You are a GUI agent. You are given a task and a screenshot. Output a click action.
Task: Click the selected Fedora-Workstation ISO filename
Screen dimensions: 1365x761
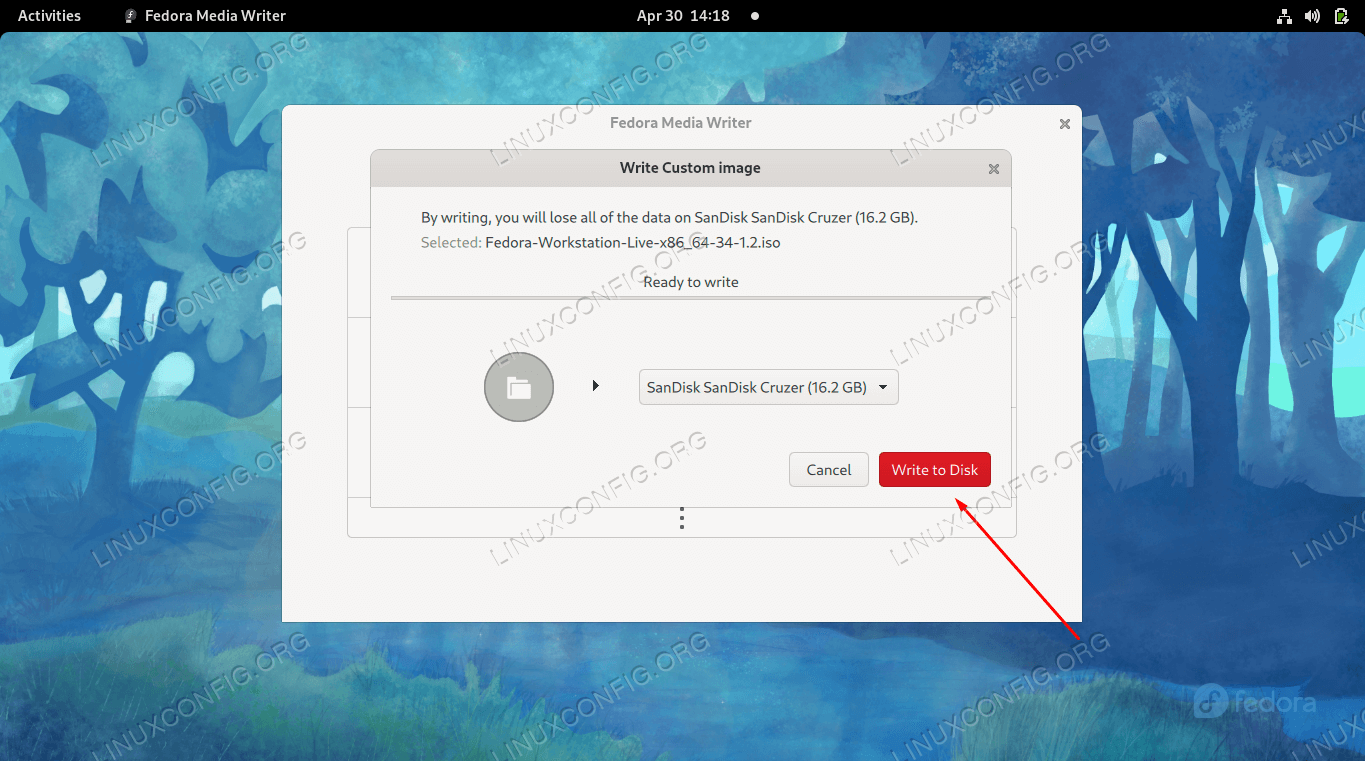pos(632,242)
